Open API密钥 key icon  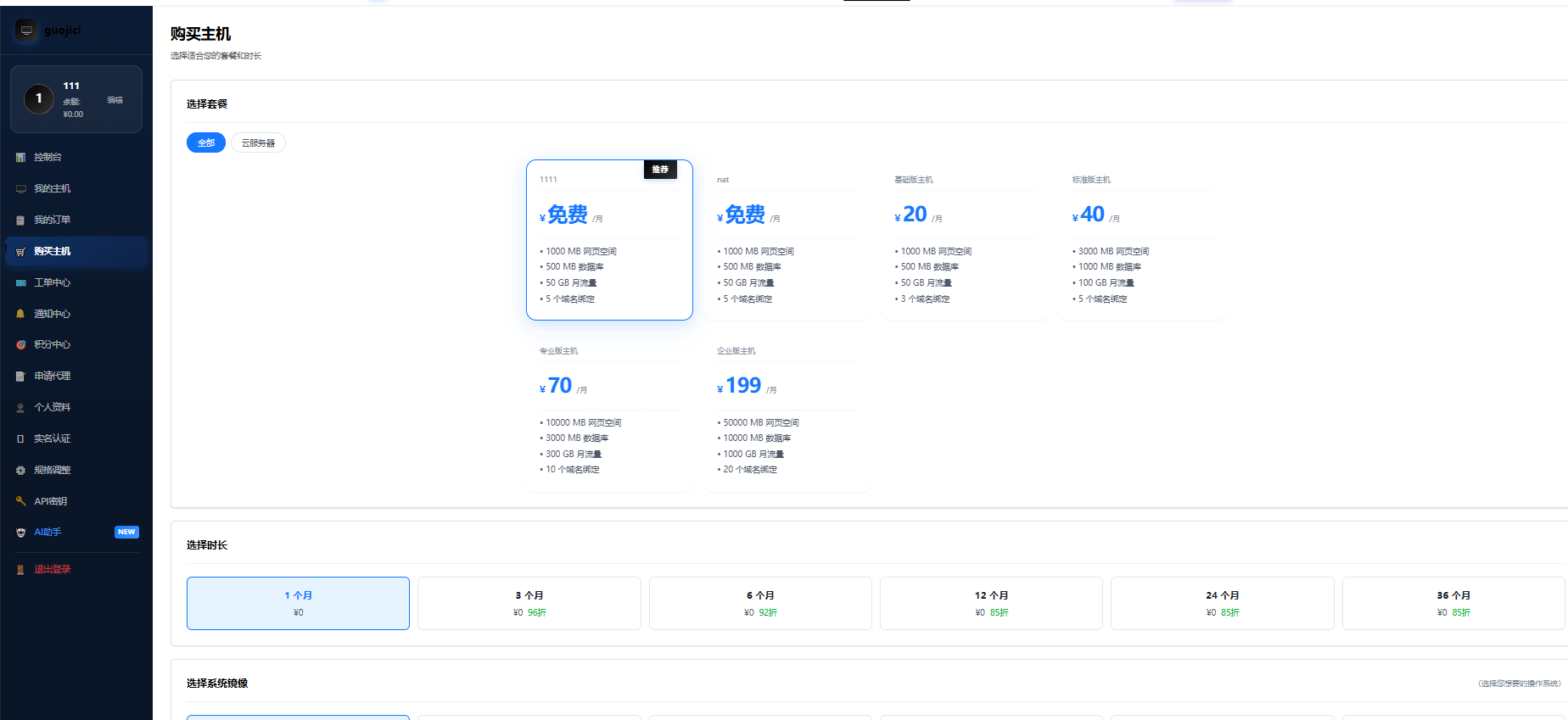pos(20,501)
